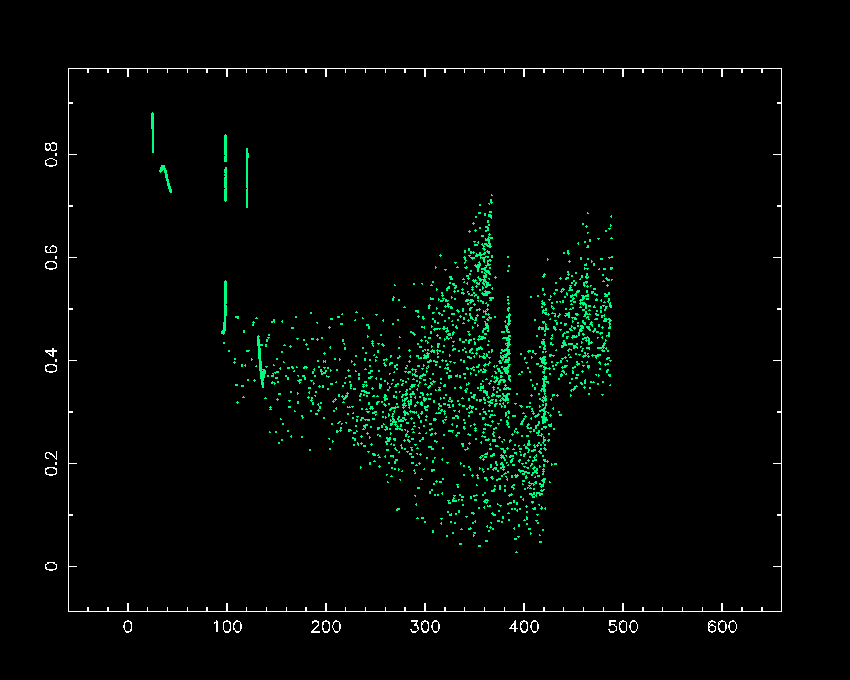Select the y-axis label 0 at bottom

(51, 566)
